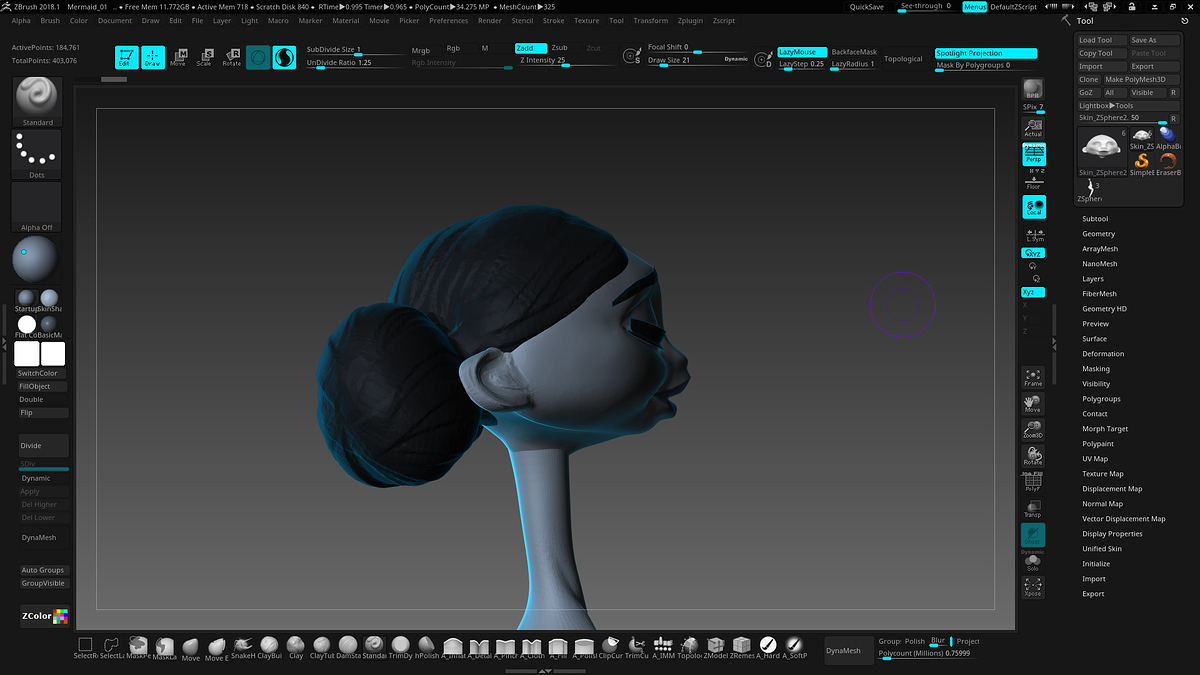Viewport: 1200px width, 675px height.
Task: Open the Stroke menu
Action: click(x=553, y=21)
